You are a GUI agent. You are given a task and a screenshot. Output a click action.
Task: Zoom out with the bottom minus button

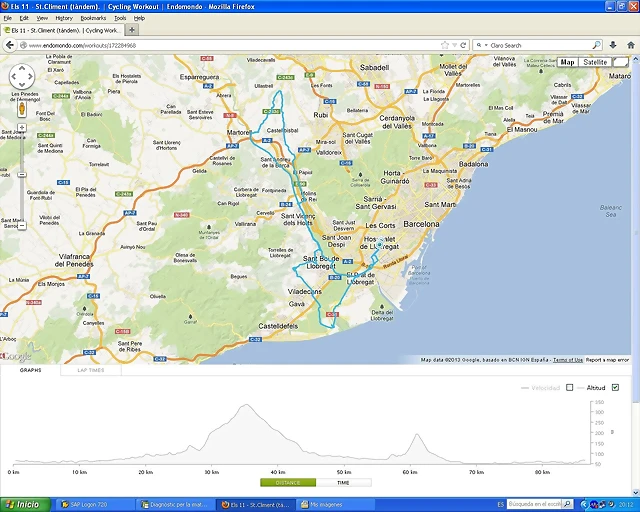pos(22,225)
